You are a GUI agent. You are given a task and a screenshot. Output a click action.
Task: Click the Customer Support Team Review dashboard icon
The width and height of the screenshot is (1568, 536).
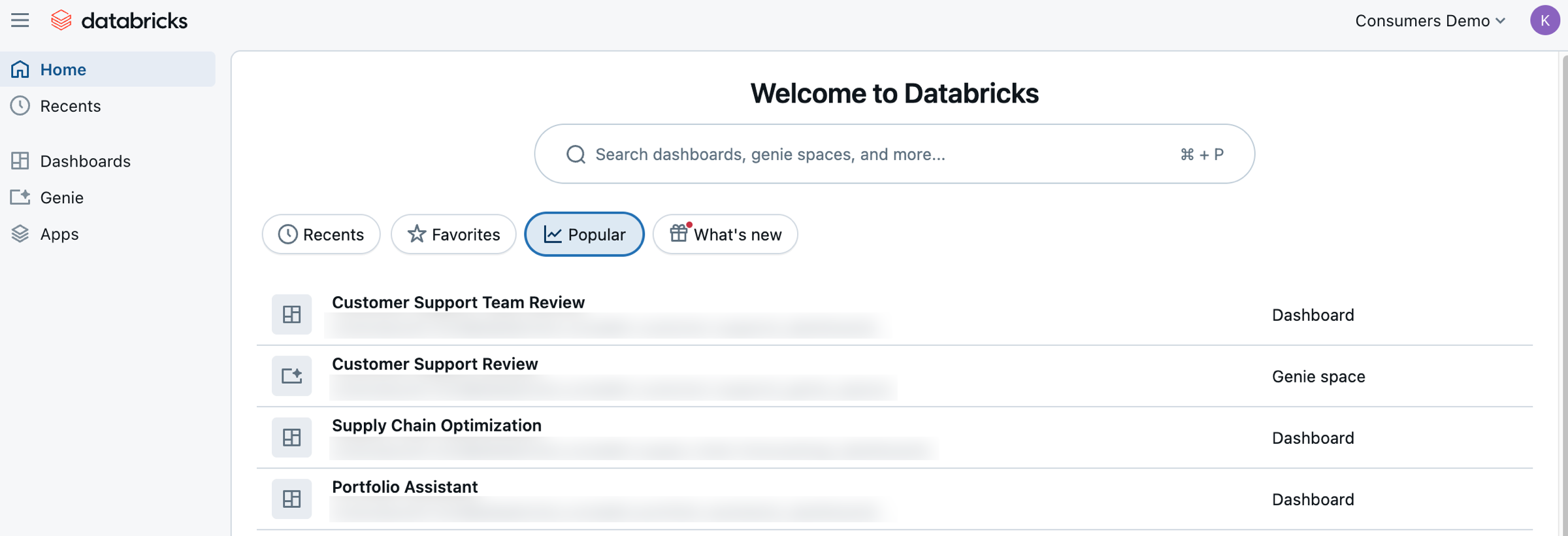291,314
